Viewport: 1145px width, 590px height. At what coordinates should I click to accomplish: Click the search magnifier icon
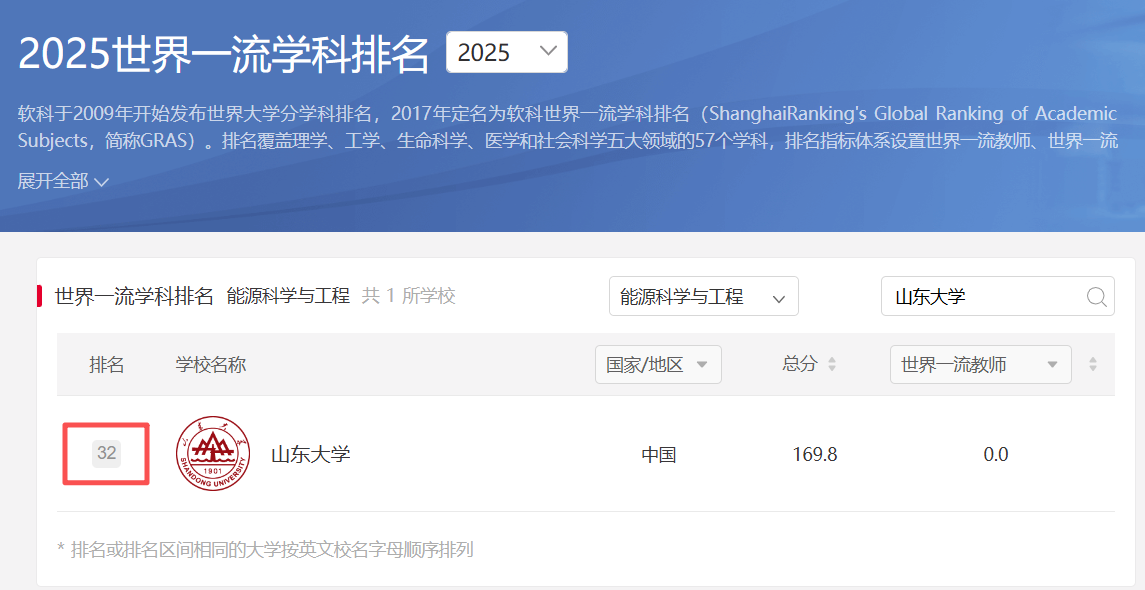[1096, 297]
